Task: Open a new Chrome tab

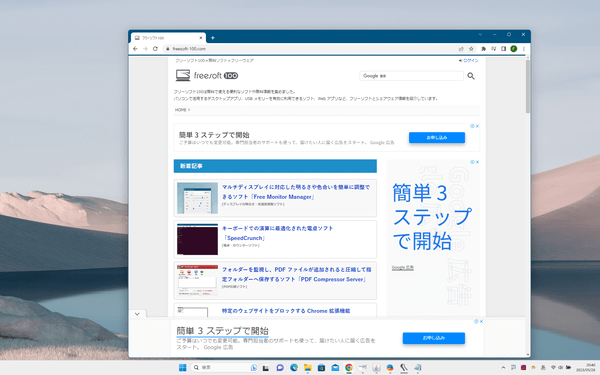Action: tap(213, 38)
